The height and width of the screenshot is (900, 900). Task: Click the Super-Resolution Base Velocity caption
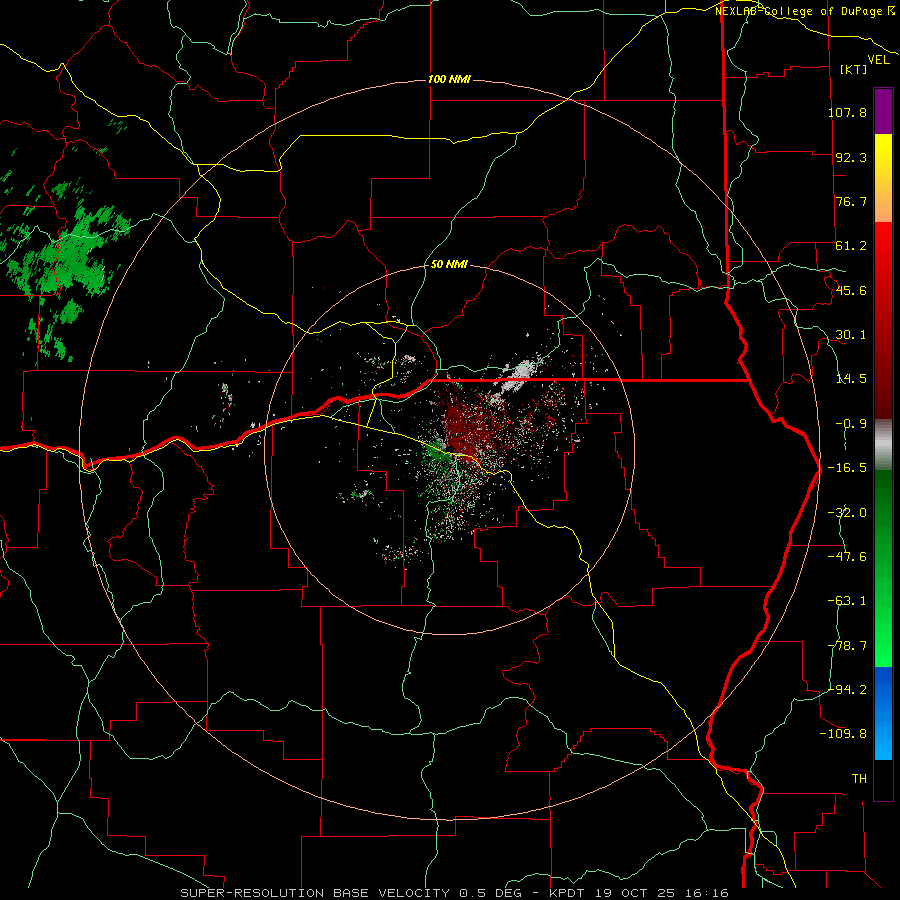455,893
